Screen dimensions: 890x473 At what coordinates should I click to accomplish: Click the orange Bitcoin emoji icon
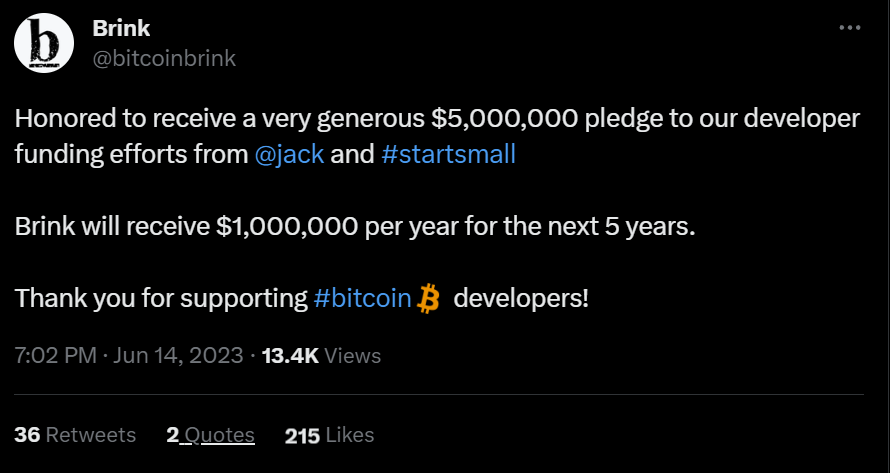(x=429, y=298)
